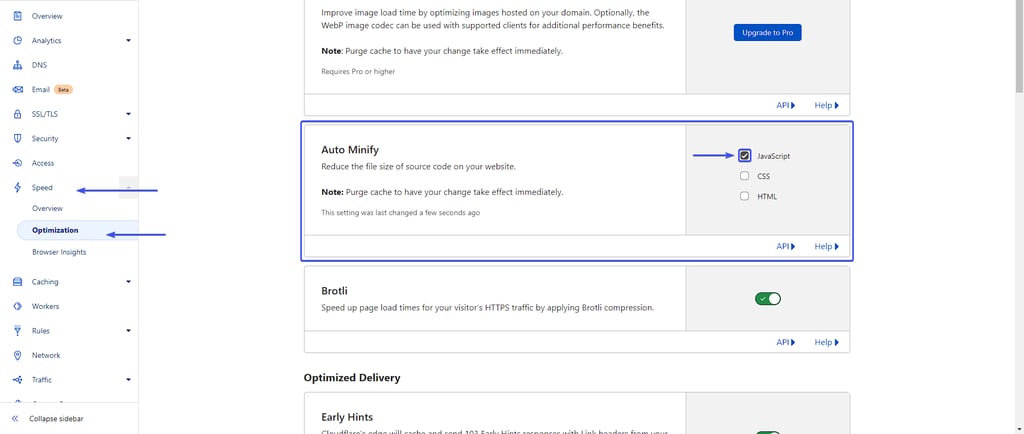The width and height of the screenshot is (1024, 434).
Task: Check the HTML Auto Minify checkbox
Action: [x=744, y=196]
